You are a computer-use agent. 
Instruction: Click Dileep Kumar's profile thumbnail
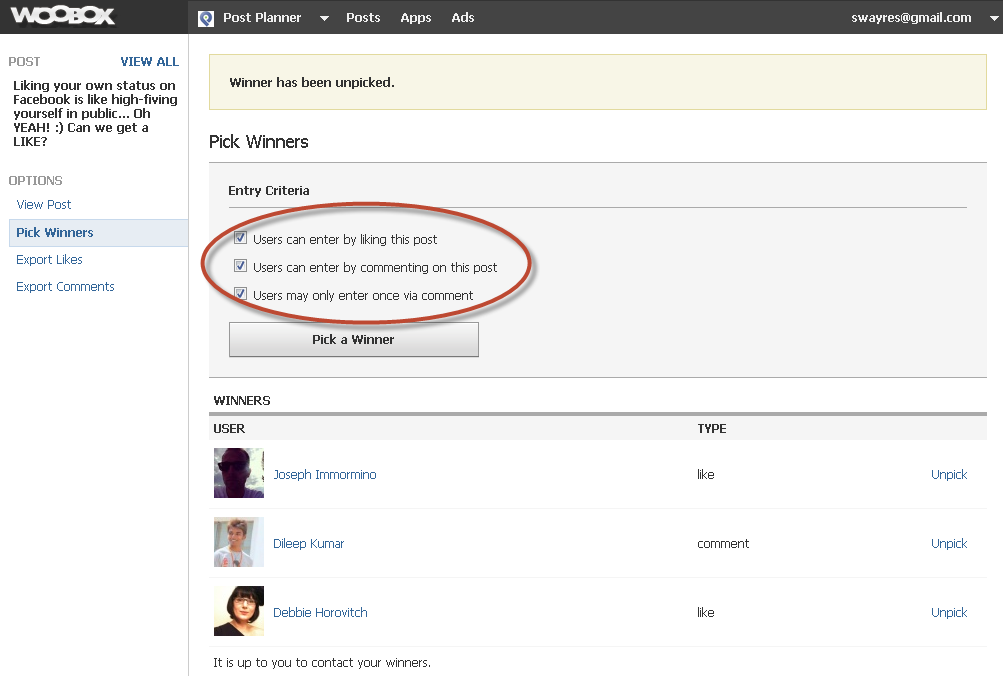(x=238, y=543)
